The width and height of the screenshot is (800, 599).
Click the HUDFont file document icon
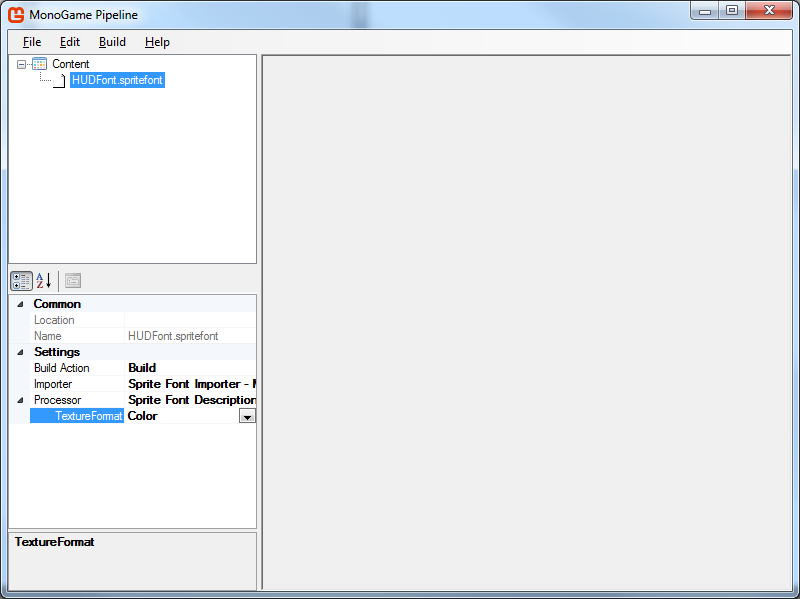[x=59, y=81]
